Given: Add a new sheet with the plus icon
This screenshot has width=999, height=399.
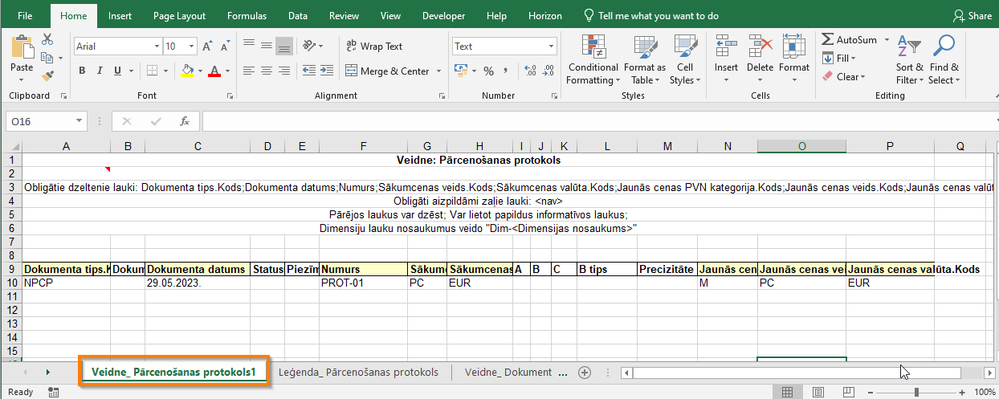Looking at the screenshot, I should [584, 373].
